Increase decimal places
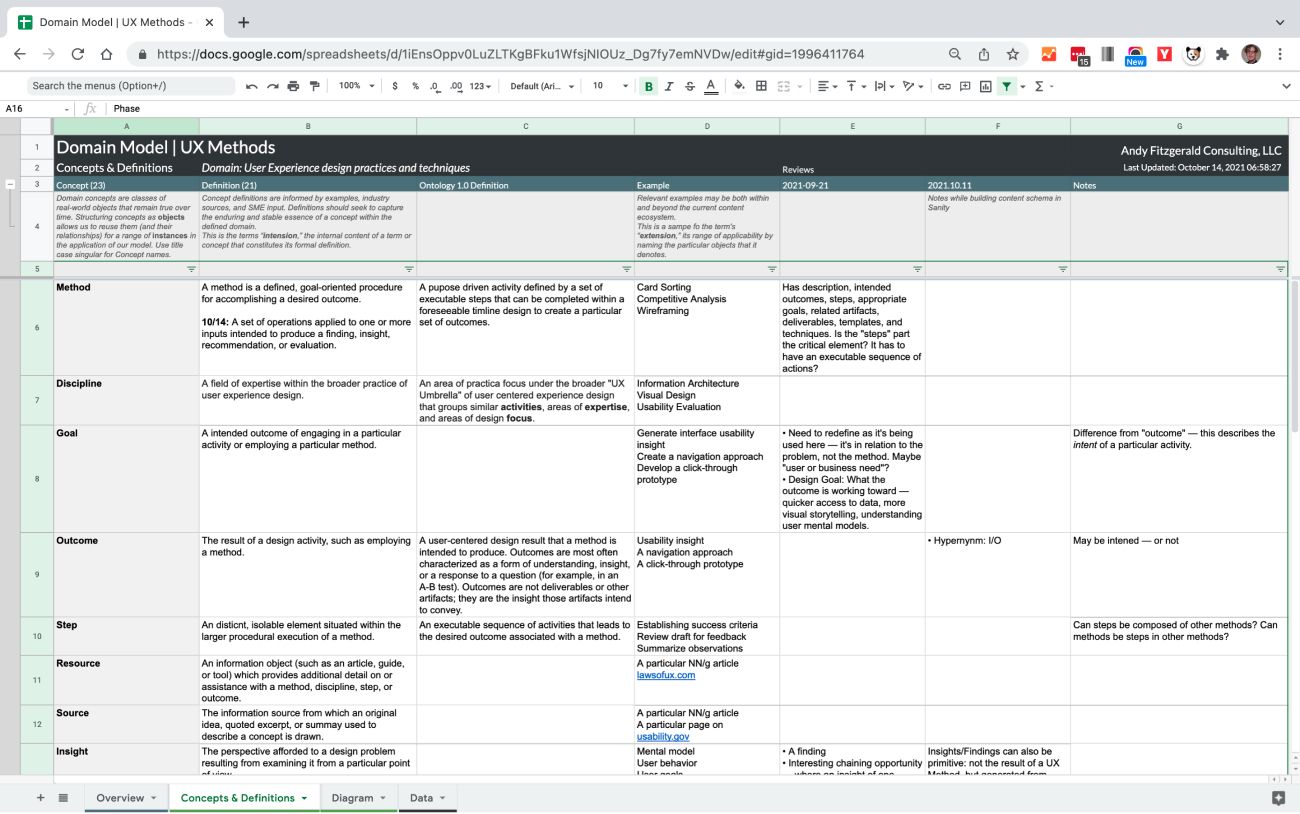The width and height of the screenshot is (1300, 814). tap(456, 86)
